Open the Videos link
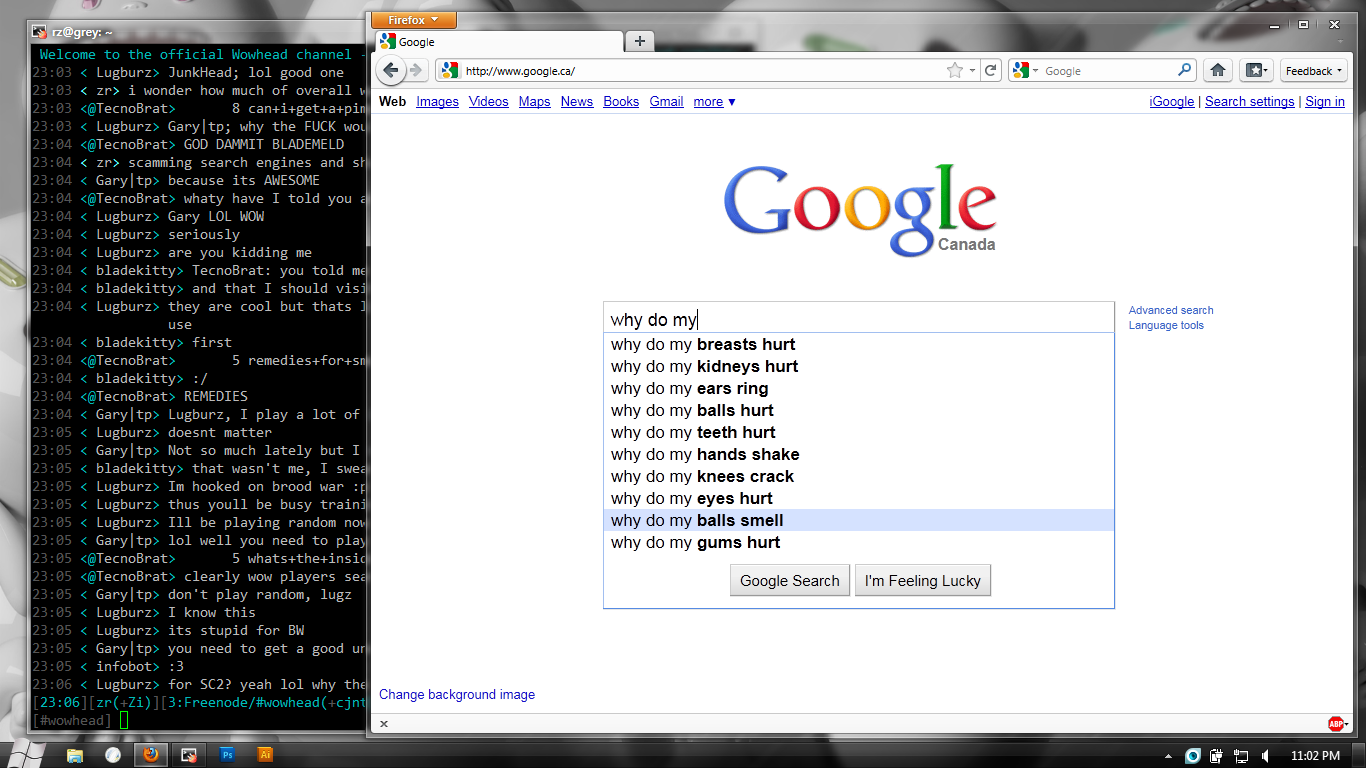The width and height of the screenshot is (1366, 768). pyautogui.click(x=488, y=101)
